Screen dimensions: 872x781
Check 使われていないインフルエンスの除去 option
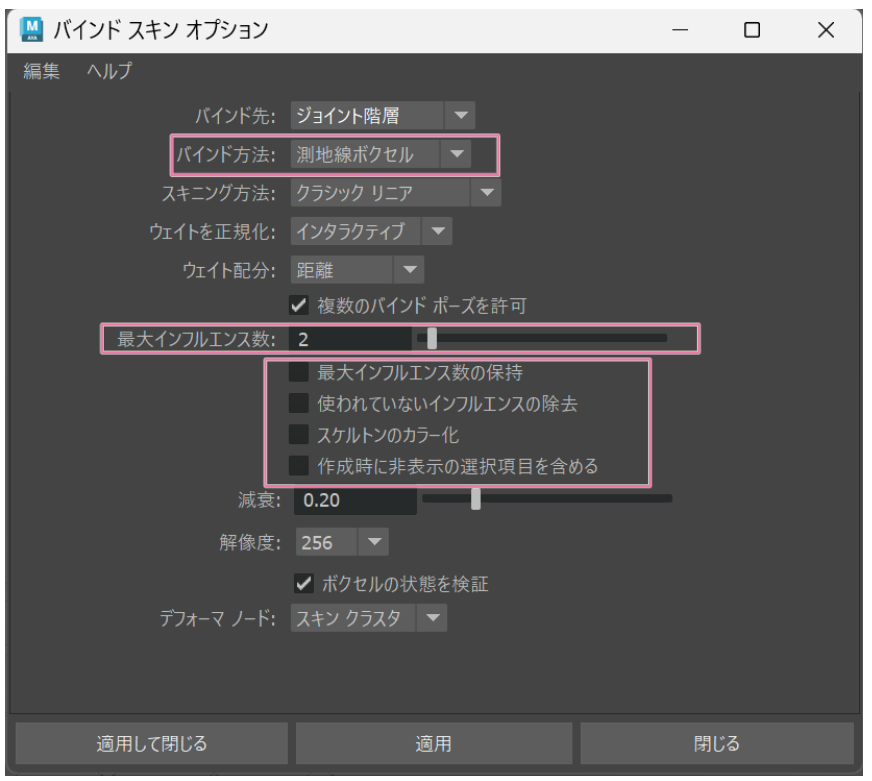pyautogui.click(x=297, y=404)
